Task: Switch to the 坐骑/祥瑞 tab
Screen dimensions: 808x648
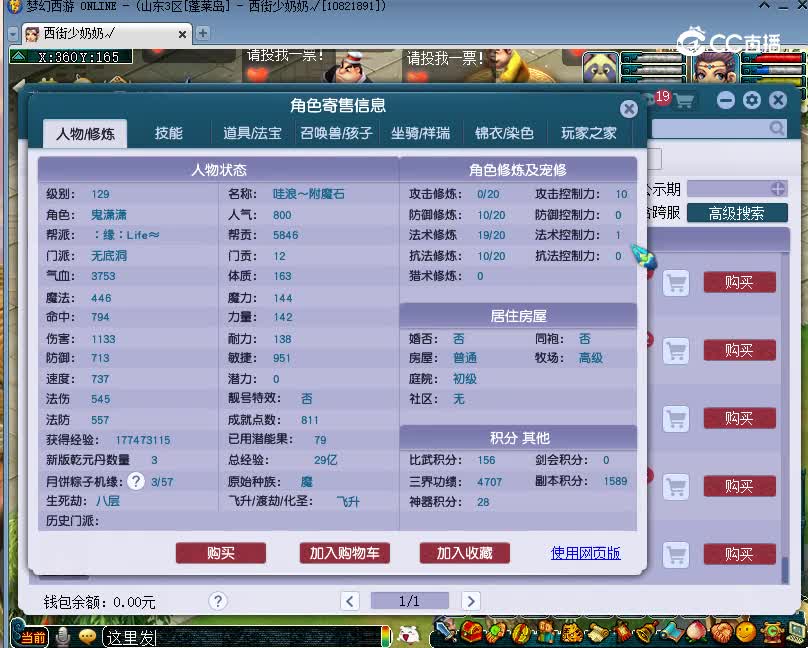Action: [420, 133]
